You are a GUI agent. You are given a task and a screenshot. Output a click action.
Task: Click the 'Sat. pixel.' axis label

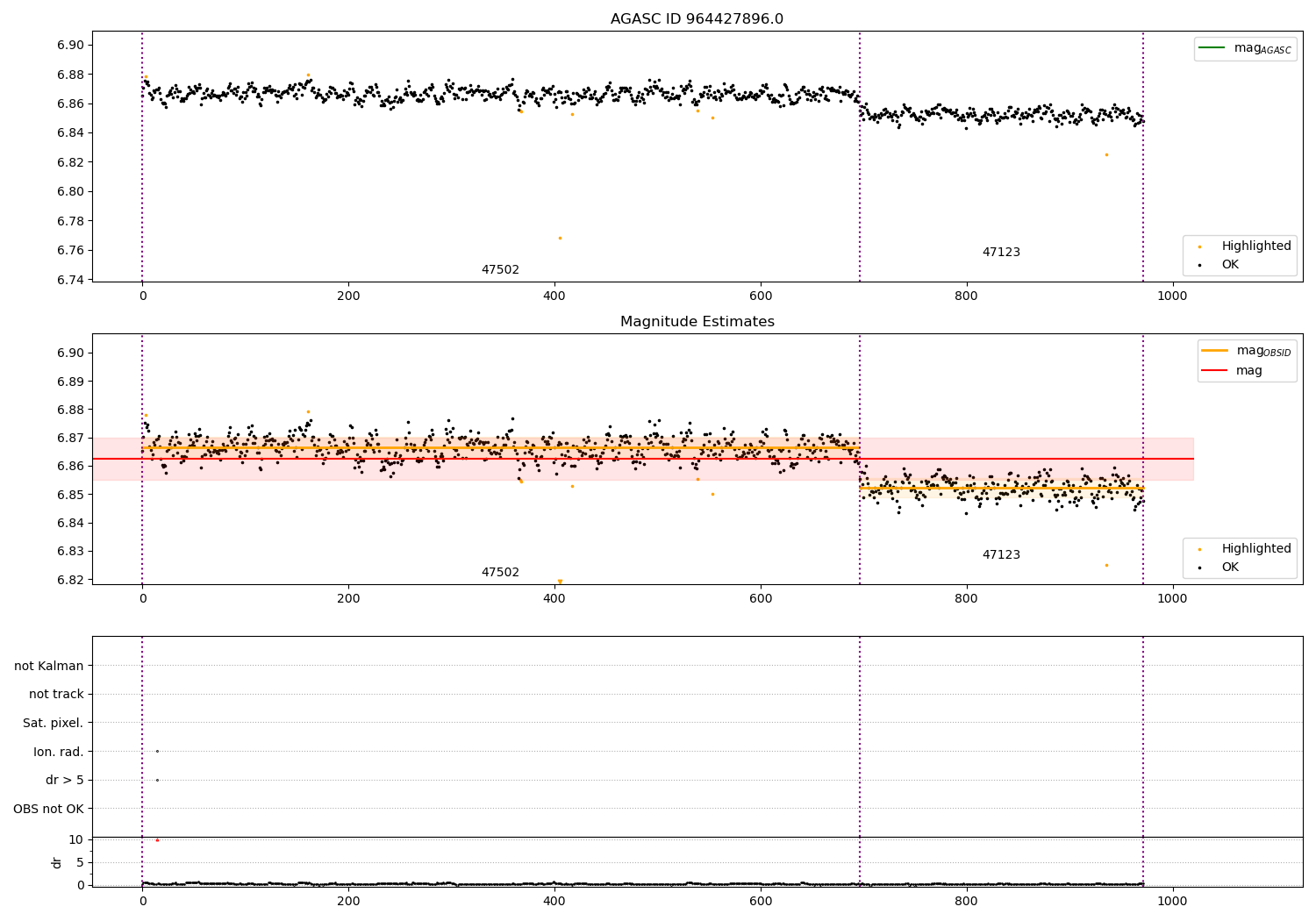54,723
